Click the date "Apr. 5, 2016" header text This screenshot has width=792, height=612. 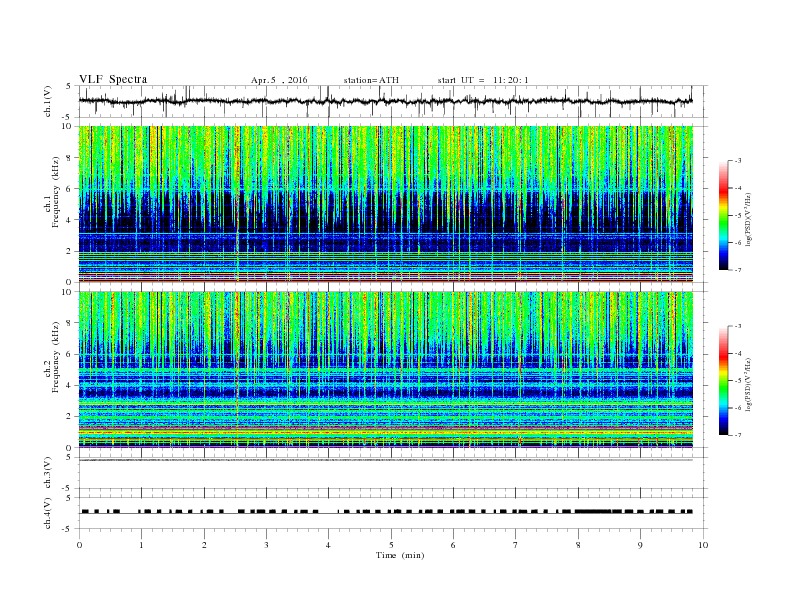pos(279,80)
